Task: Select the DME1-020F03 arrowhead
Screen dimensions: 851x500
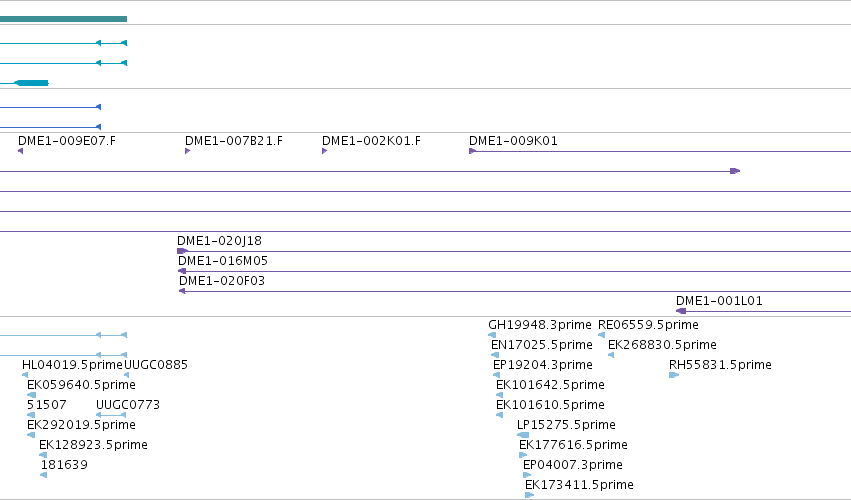Action: (182, 292)
